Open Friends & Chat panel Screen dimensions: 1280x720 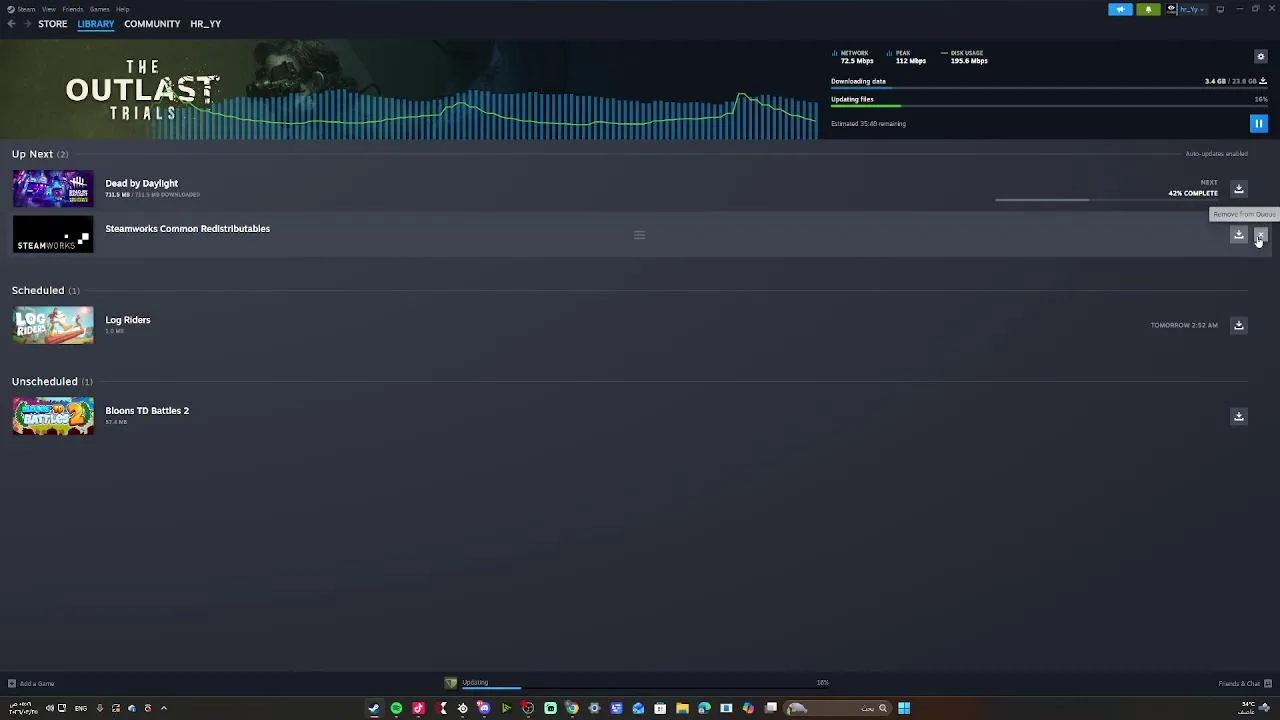coord(1245,684)
